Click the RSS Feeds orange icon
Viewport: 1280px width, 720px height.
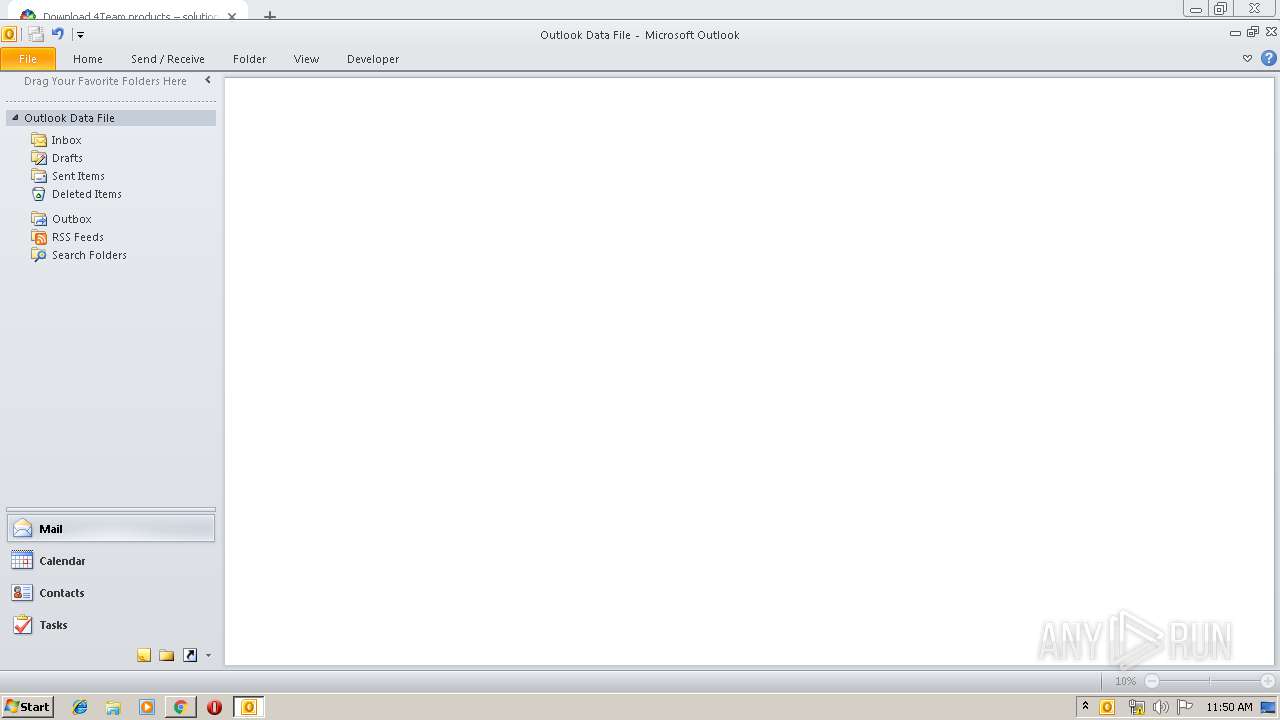[39, 237]
